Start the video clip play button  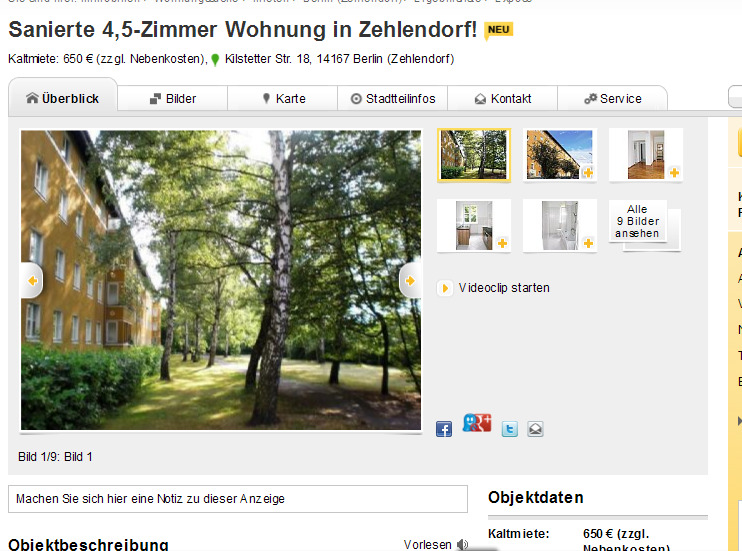pos(444,288)
